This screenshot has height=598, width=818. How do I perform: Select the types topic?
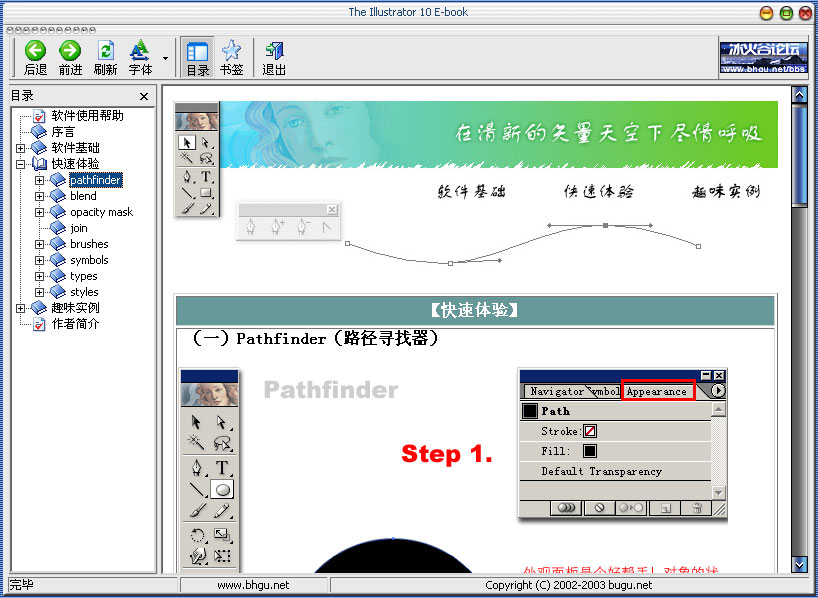coord(83,276)
